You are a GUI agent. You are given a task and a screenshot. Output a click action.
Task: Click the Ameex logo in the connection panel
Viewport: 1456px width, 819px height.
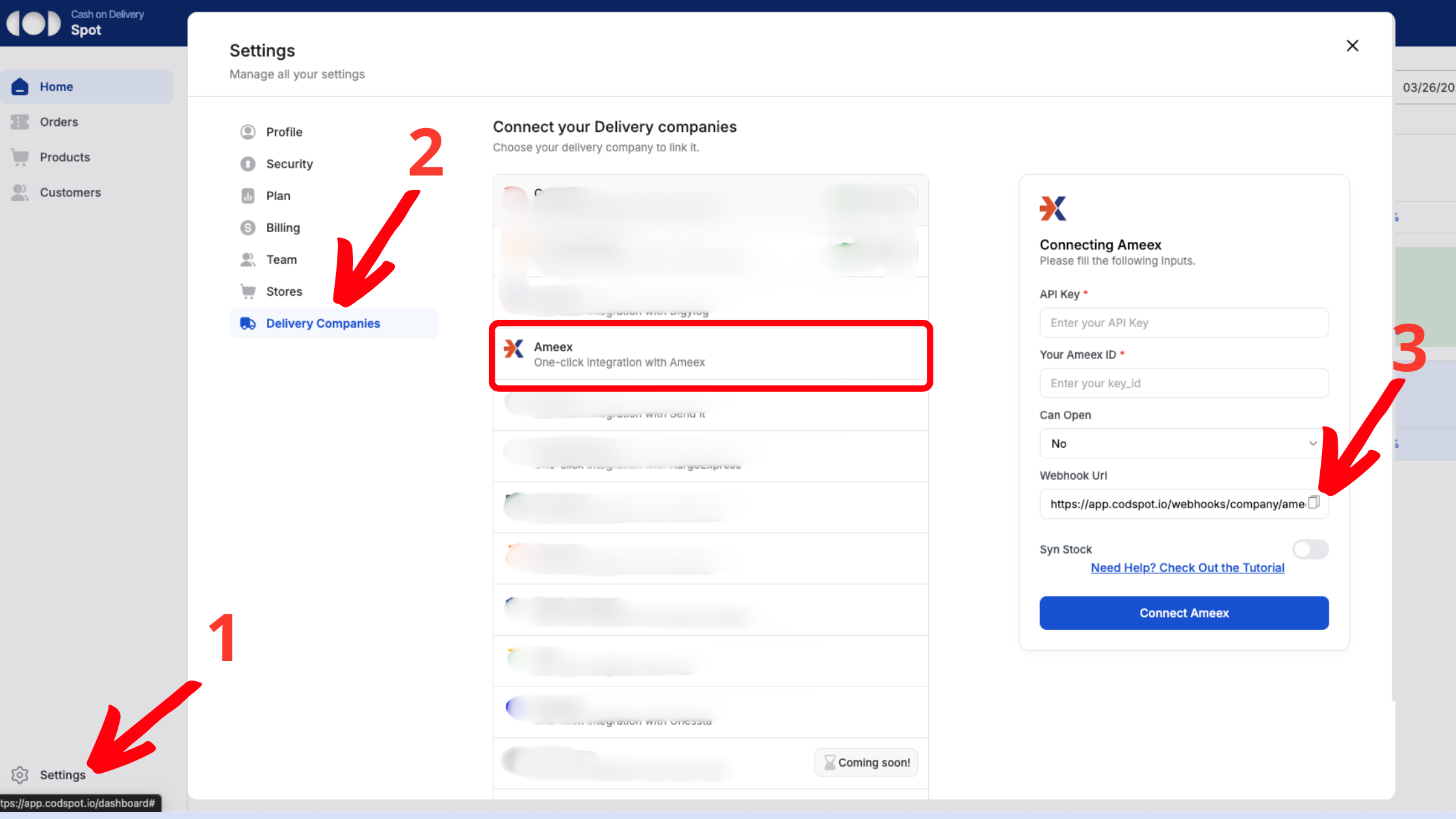point(1053,209)
